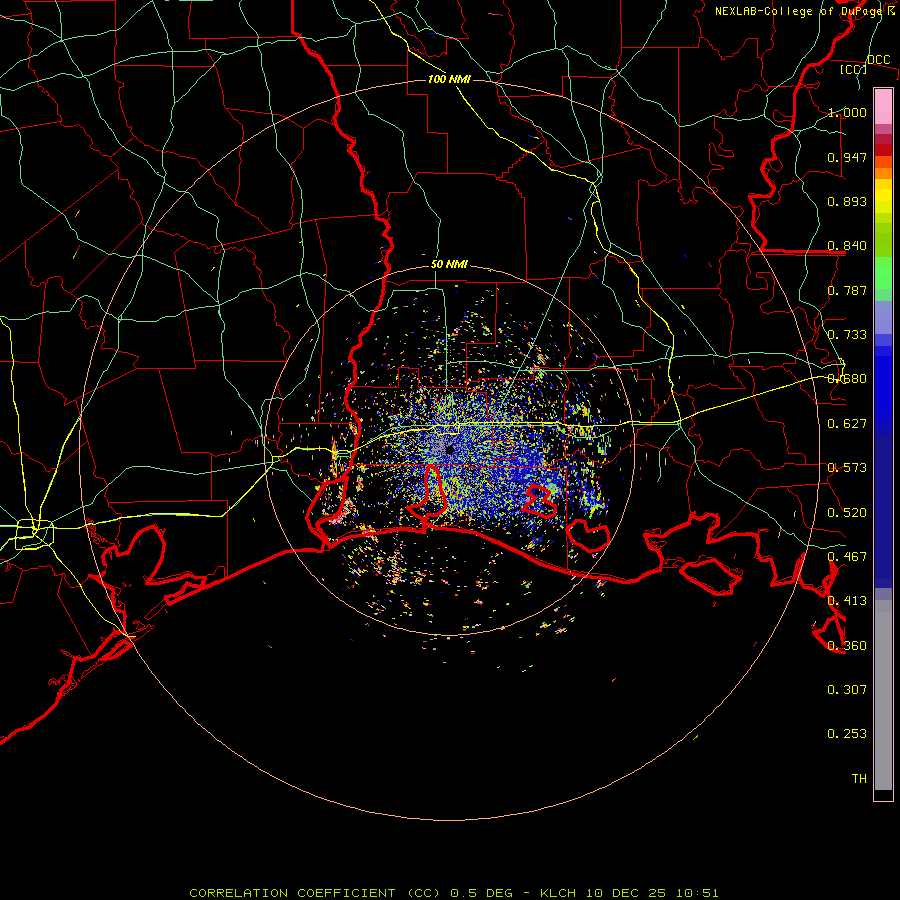This screenshot has width=900, height=900.
Task: Select the 1.000 legend value
Action: pyautogui.click(x=847, y=112)
